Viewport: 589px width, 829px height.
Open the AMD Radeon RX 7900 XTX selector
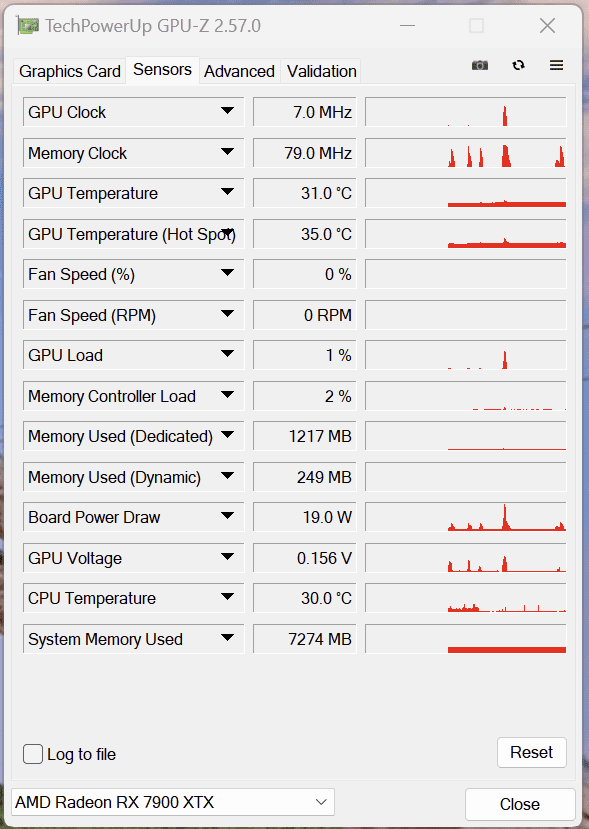172,802
